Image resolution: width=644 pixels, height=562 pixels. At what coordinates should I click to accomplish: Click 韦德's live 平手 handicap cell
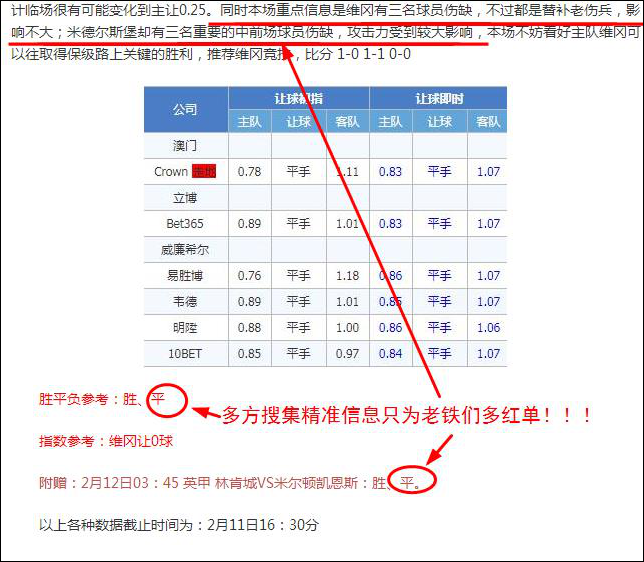(439, 302)
